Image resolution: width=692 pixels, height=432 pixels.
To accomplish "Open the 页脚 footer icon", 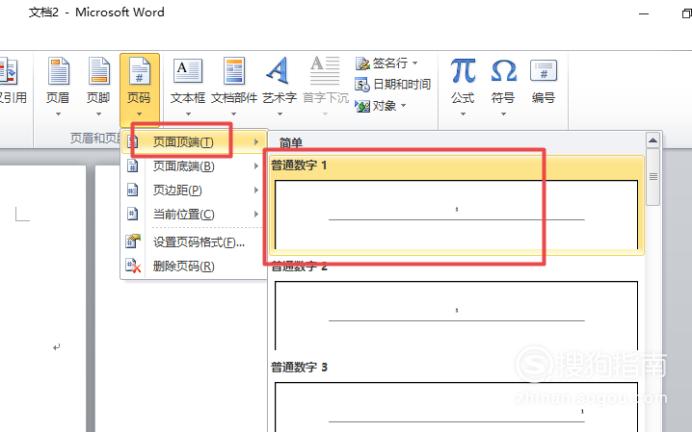I will pyautogui.click(x=99, y=71).
